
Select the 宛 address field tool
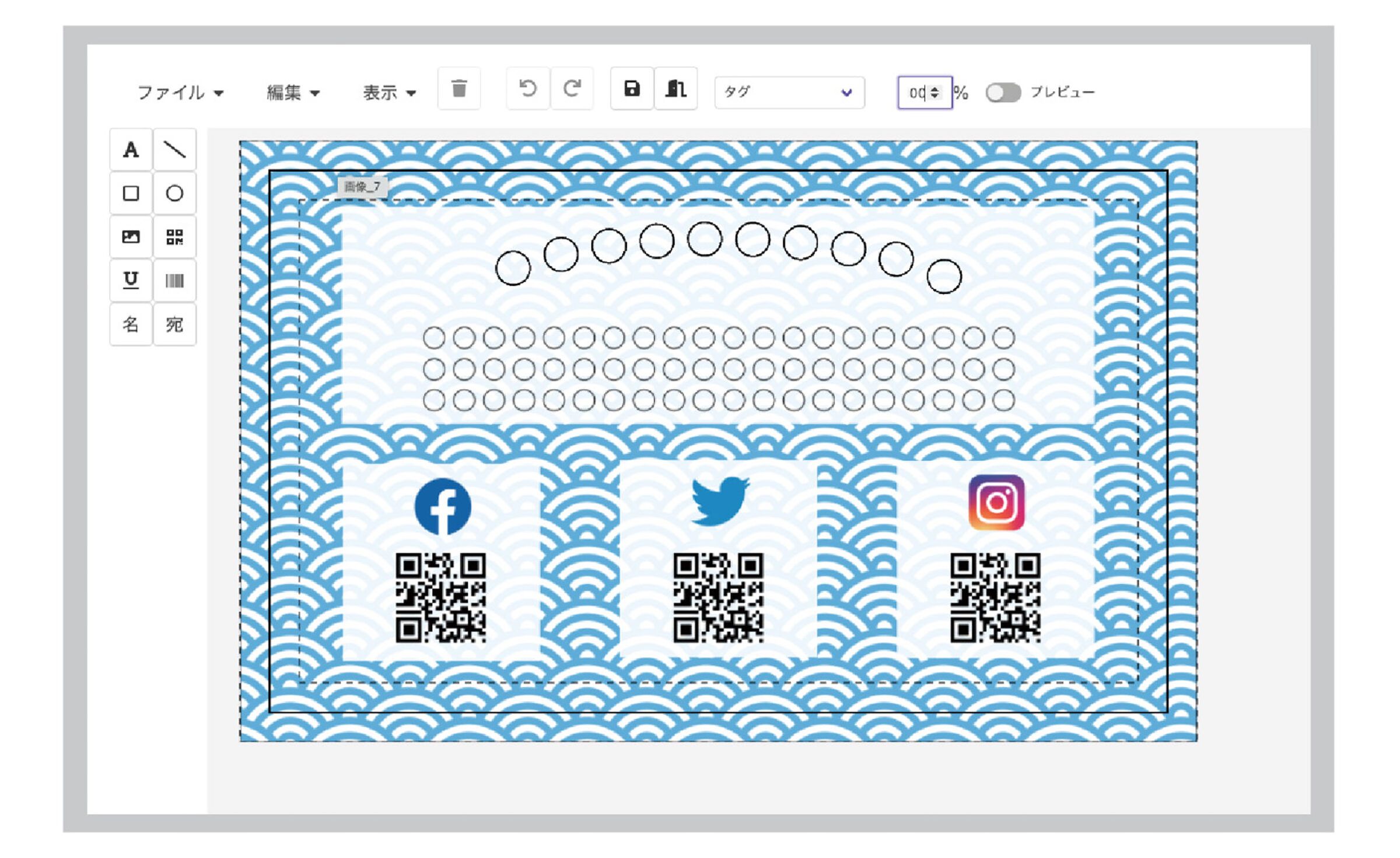174,324
